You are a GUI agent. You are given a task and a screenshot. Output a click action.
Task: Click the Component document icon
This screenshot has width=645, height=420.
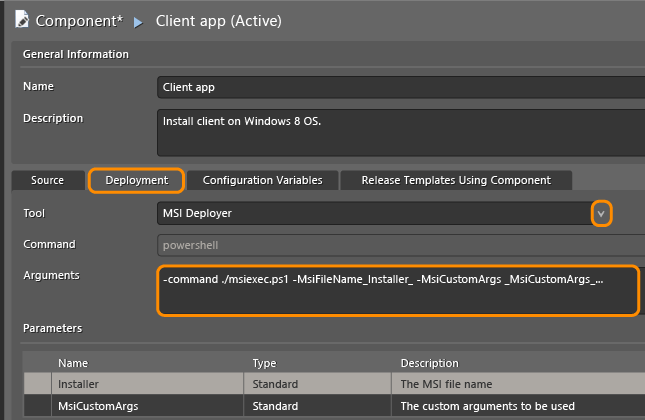click(x=20, y=19)
